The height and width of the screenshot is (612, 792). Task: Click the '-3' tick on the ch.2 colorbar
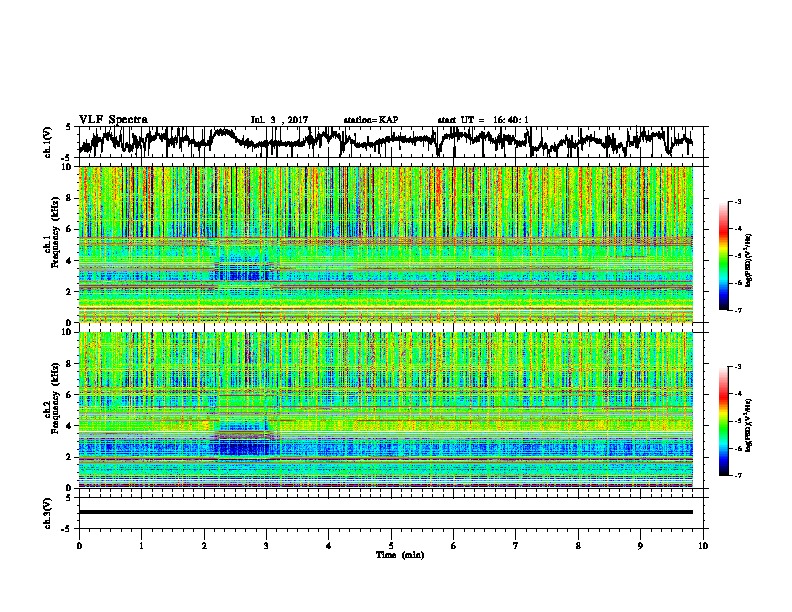[738, 367]
